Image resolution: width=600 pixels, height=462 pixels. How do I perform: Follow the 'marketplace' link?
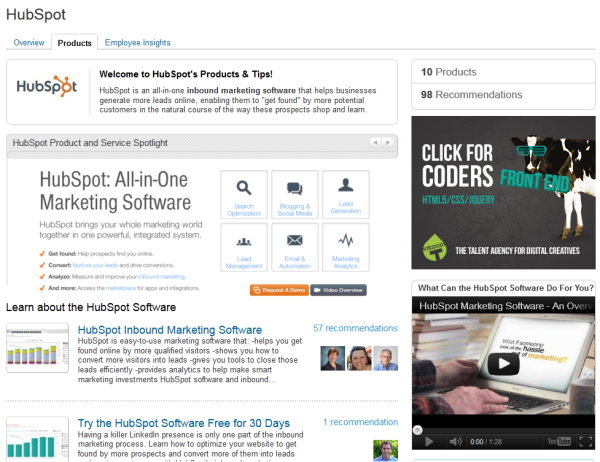tap(121, 288)
